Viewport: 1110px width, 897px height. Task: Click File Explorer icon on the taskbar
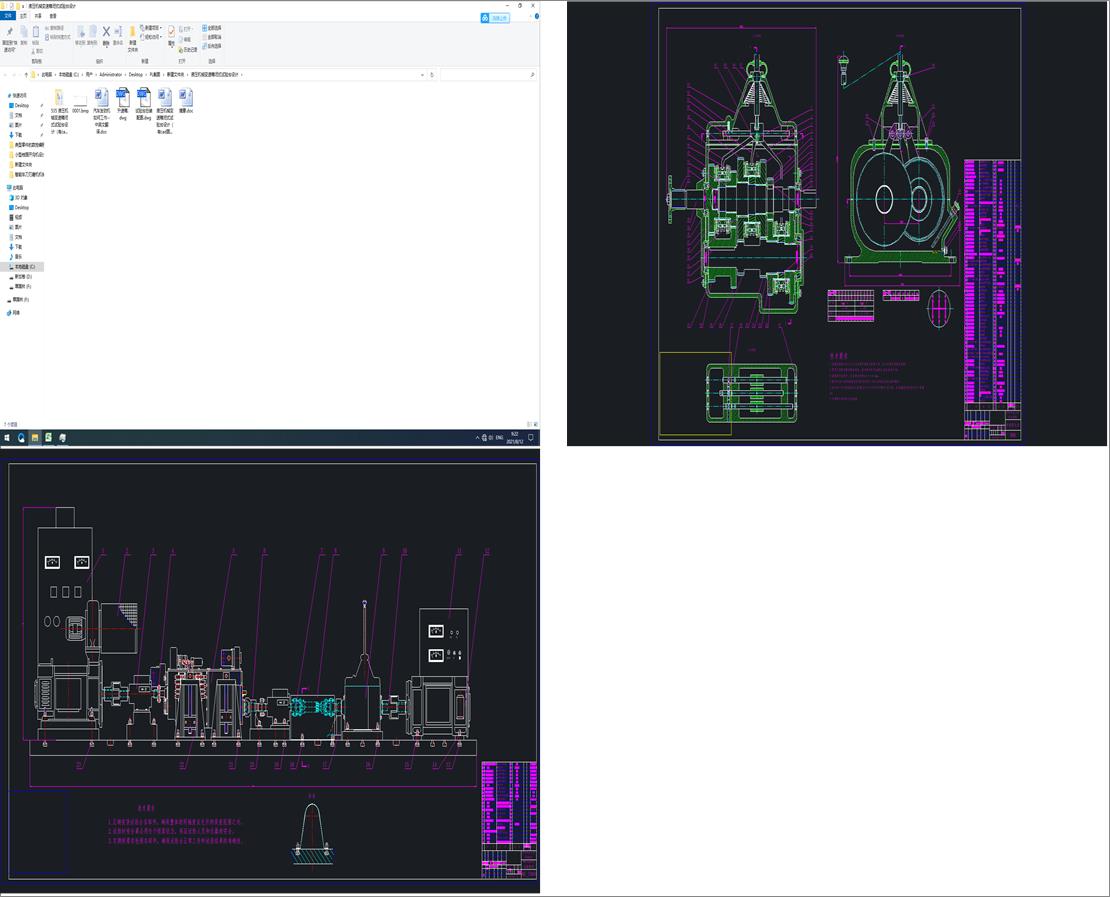pyautogui.click(x=35, y=438)
